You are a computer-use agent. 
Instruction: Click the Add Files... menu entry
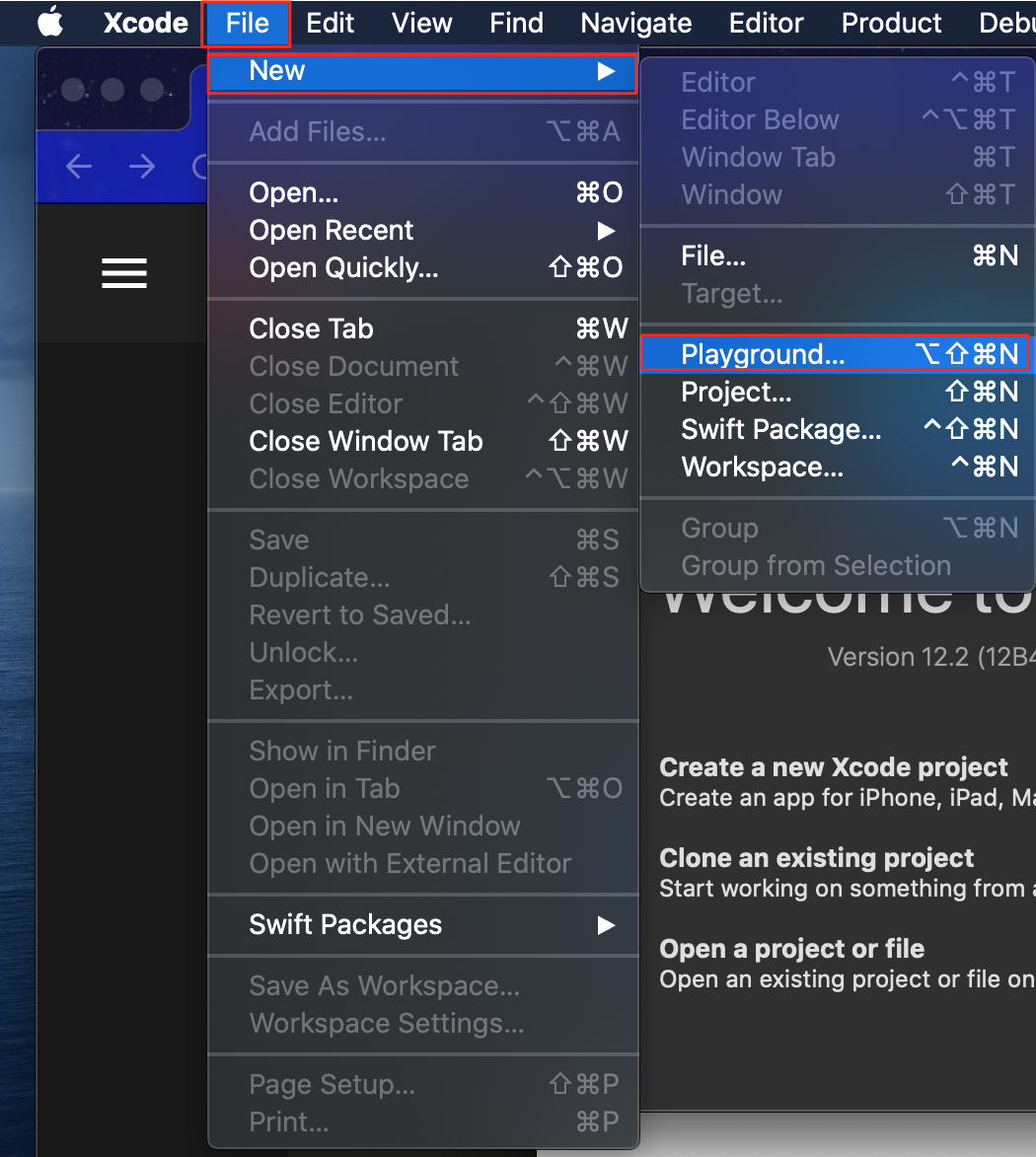tap(423, 132)
